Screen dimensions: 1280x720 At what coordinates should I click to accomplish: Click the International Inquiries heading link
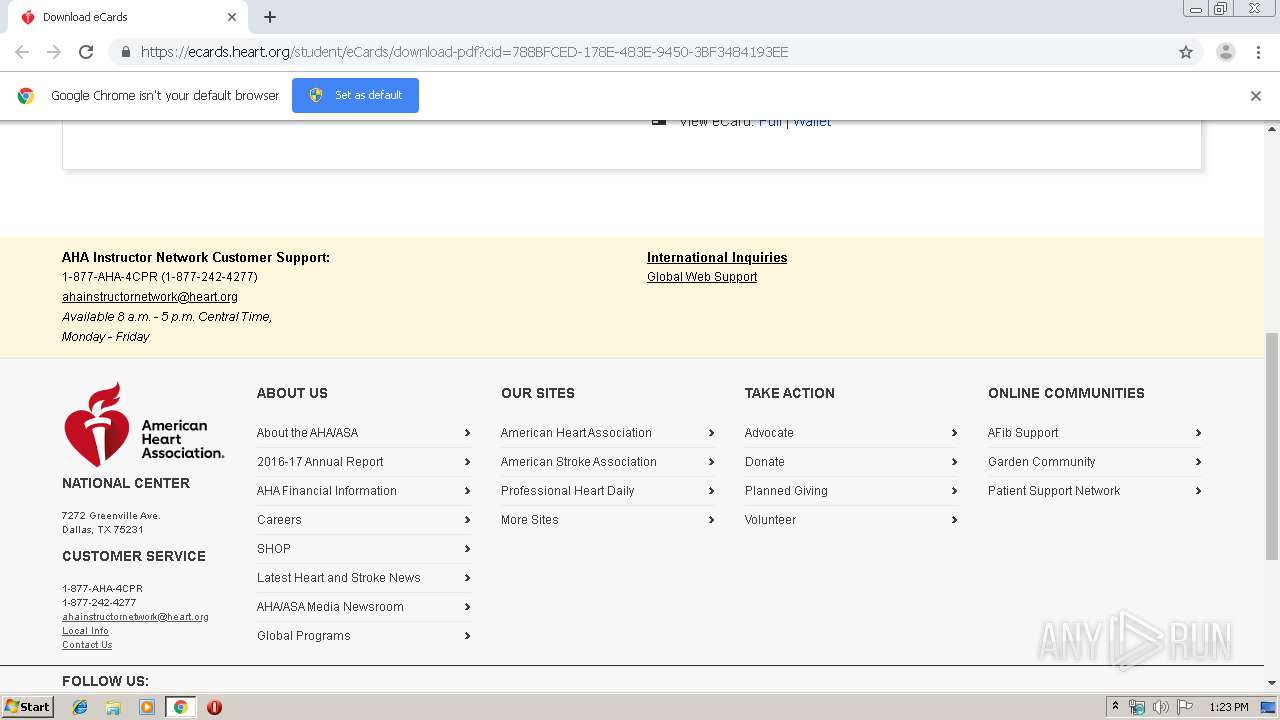point(717,257)
